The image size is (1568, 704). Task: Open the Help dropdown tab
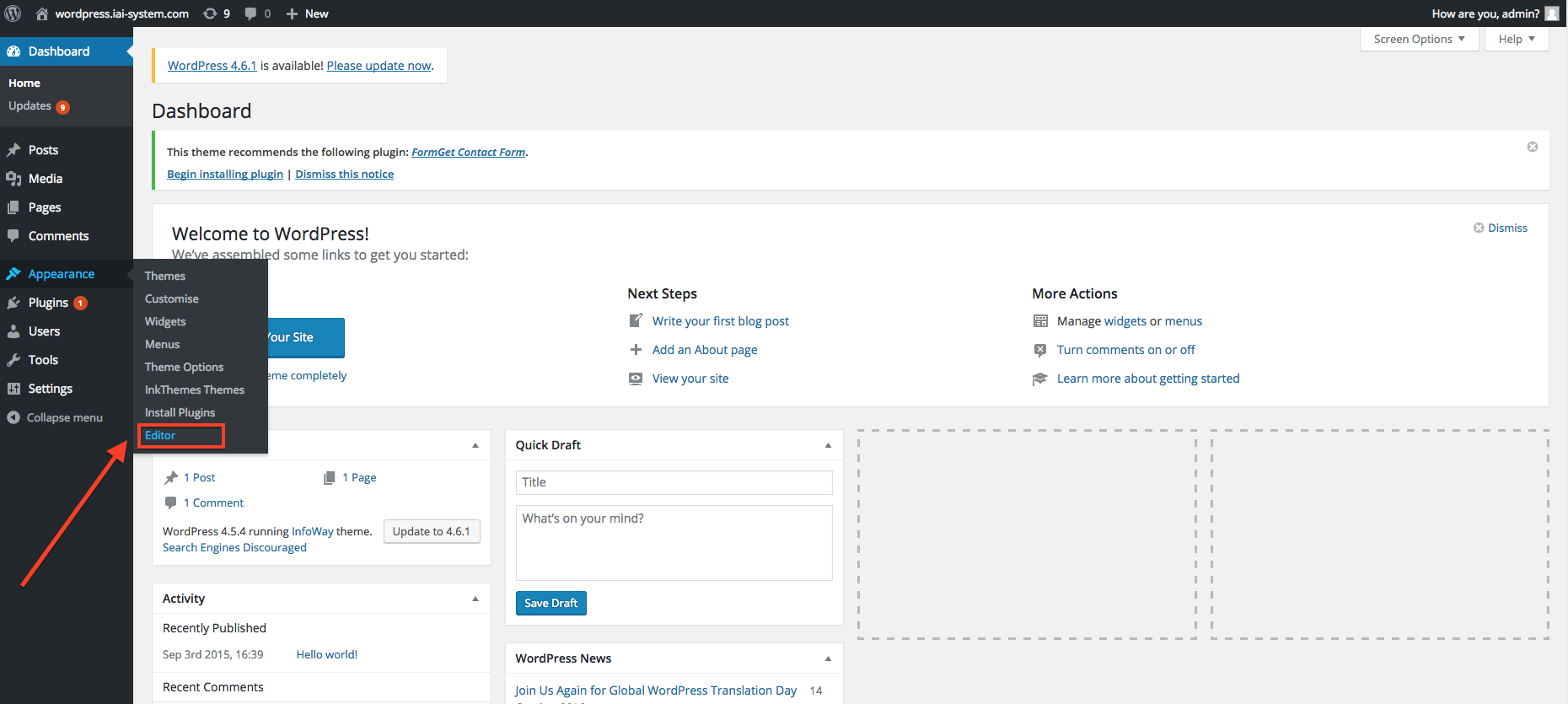1517,39
